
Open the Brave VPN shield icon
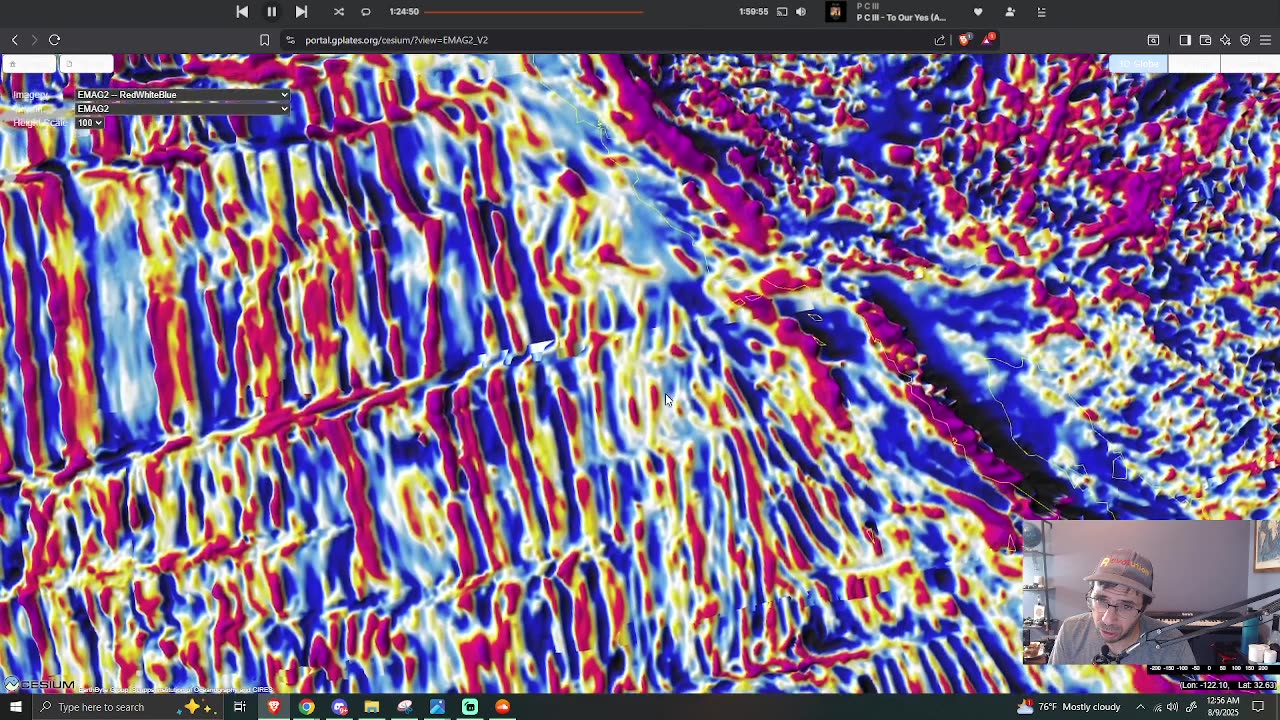tap(1245, 40)
